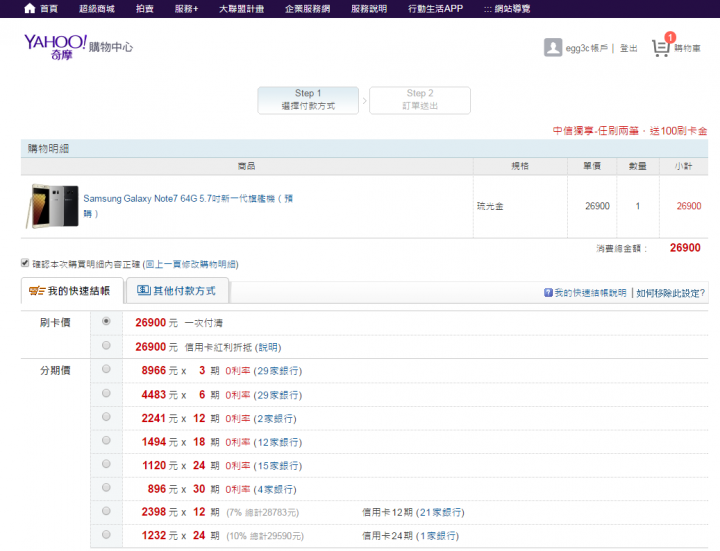Select the 8966元 x 3期 installment option
Viewport: 720px width, 551px height.
click(x=106, y=370)
